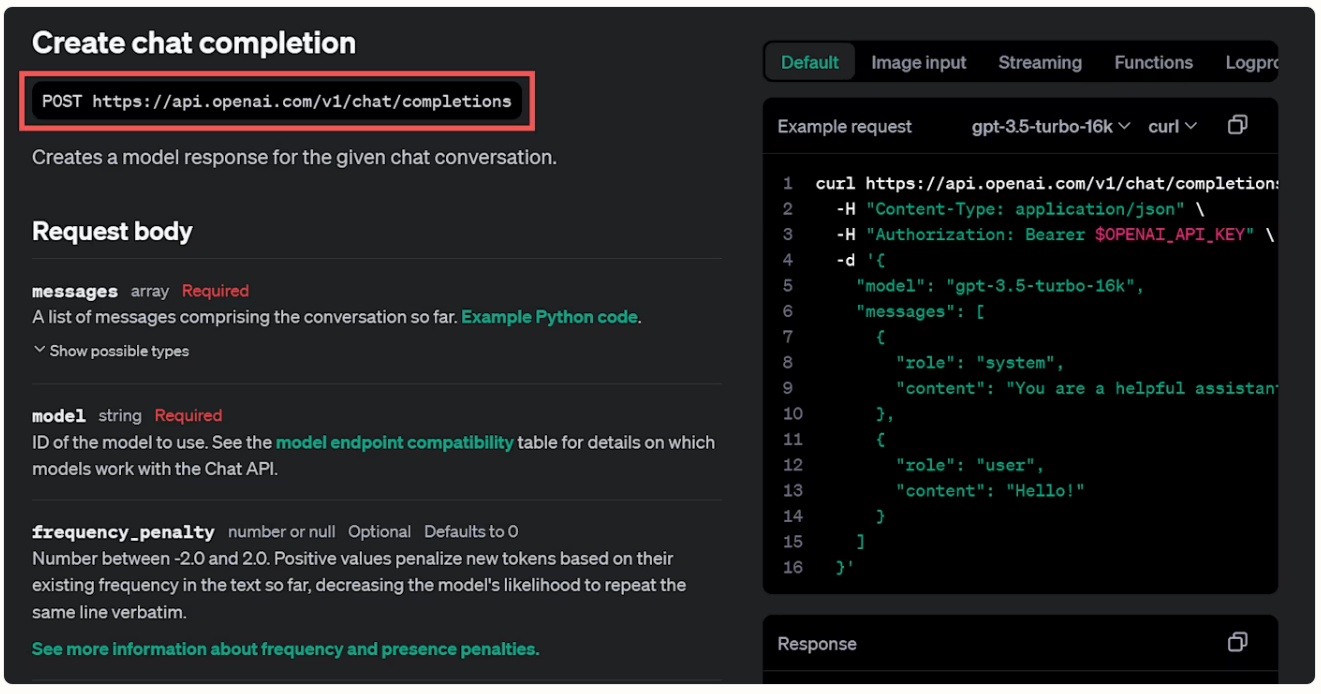Copy the Response panel contents
Viewport: 1321px width, 694px height.
coord(1237,642)
